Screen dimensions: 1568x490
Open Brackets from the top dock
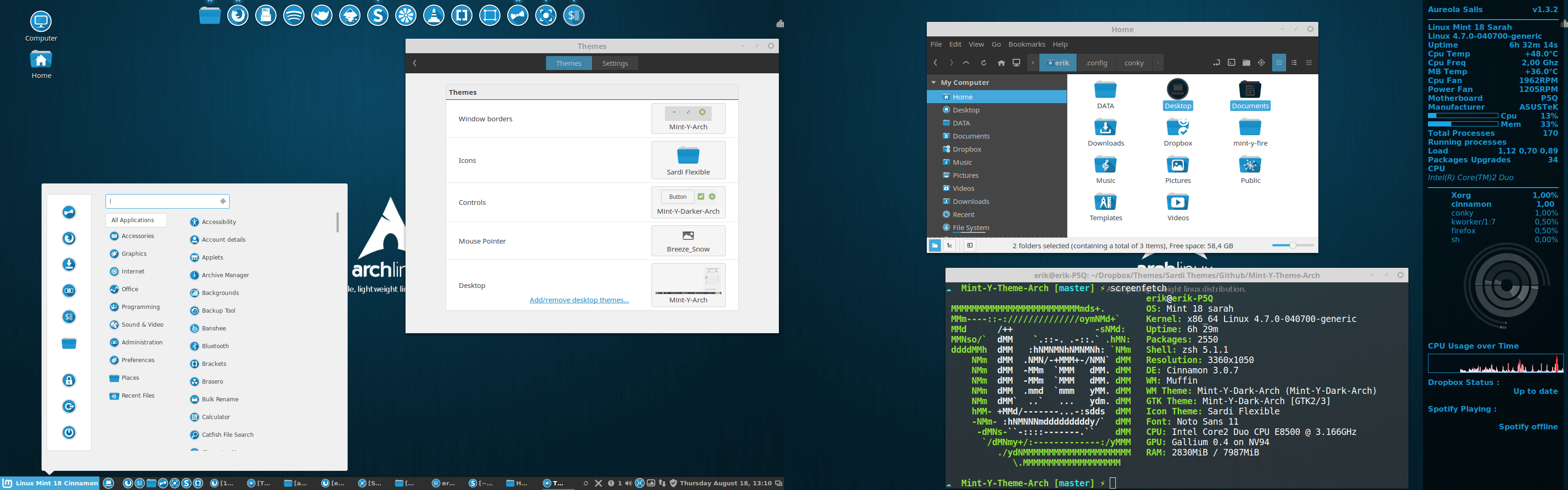pos(462,15)
